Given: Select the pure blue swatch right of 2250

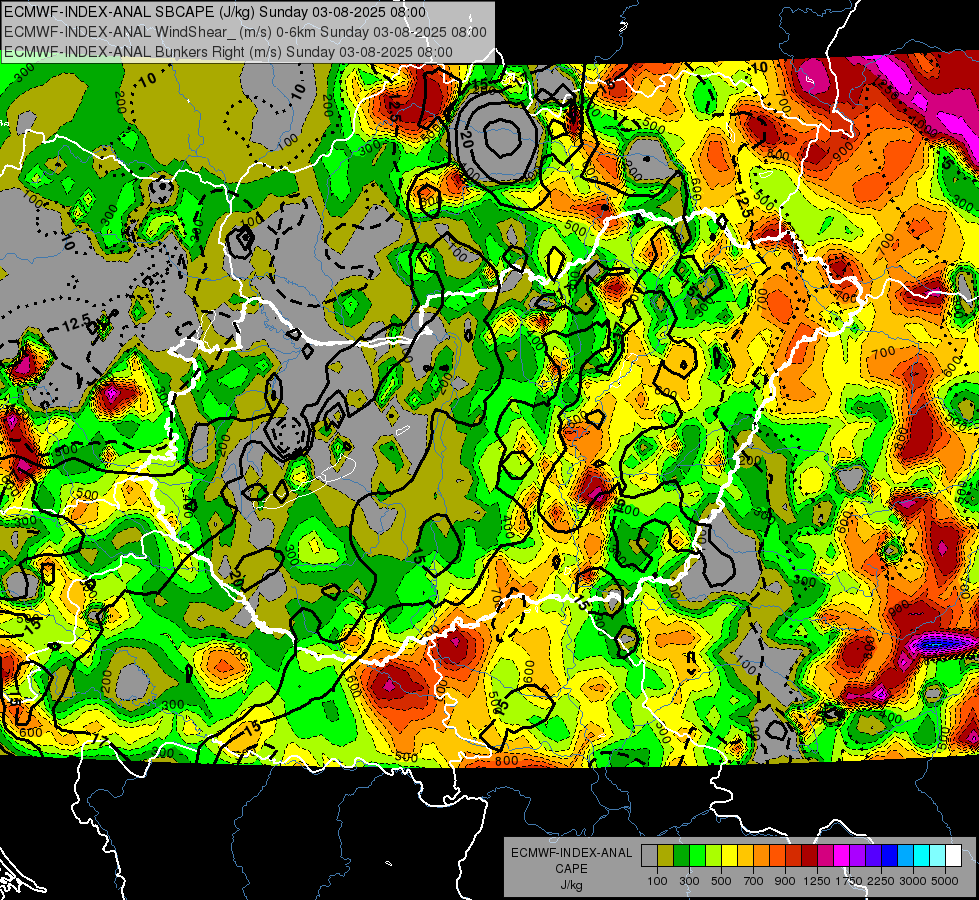Looking at the screenshot, I should pyautogui.click(x=890, y=856).
